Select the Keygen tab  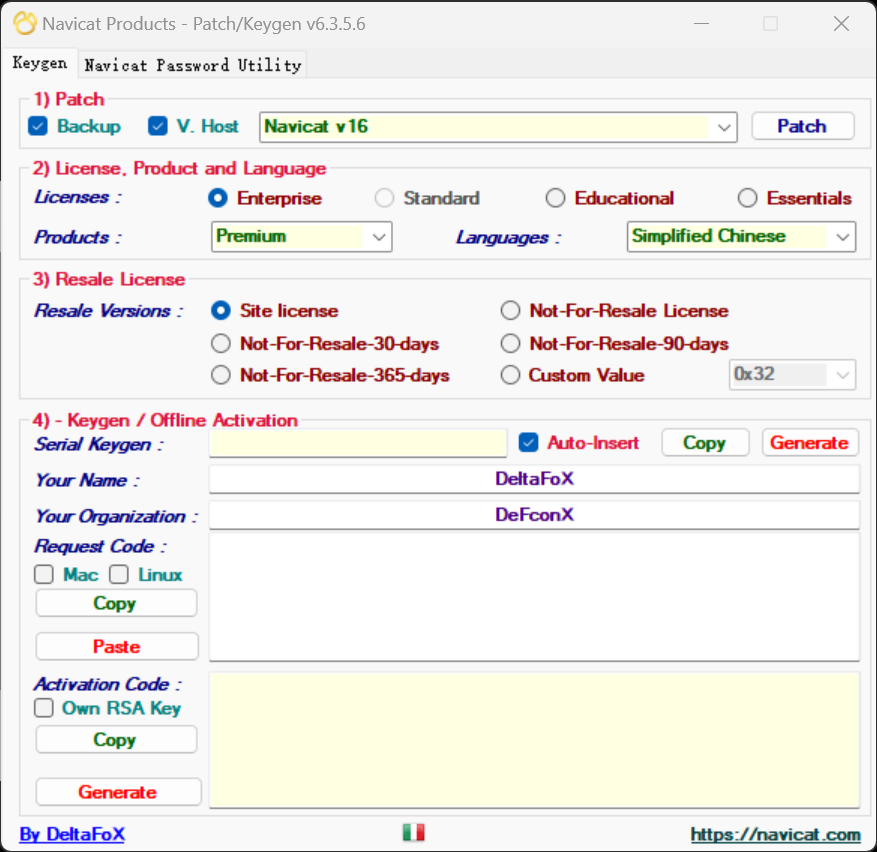pyautogui.click(x=40, y=63)
